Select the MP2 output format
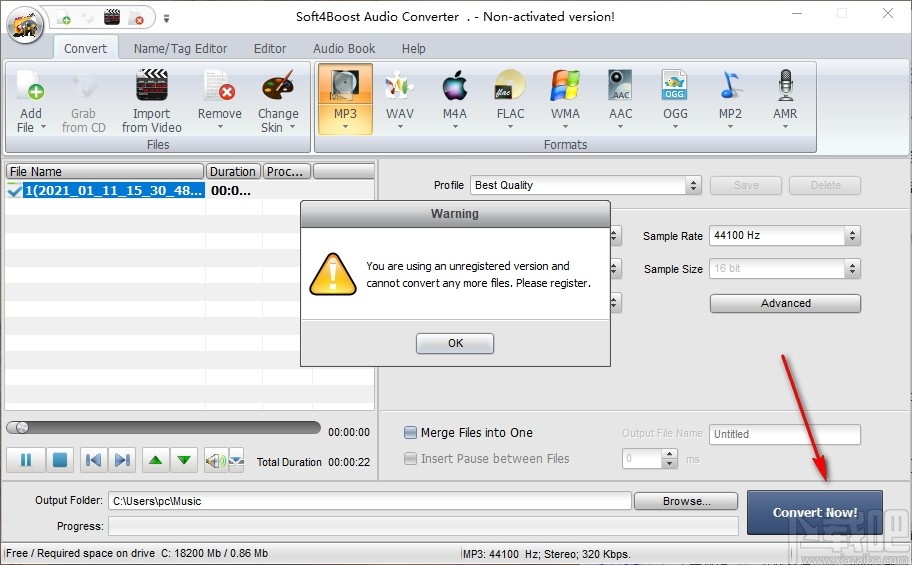Screen dimensions: 912x565 click(x=730, y=99)
